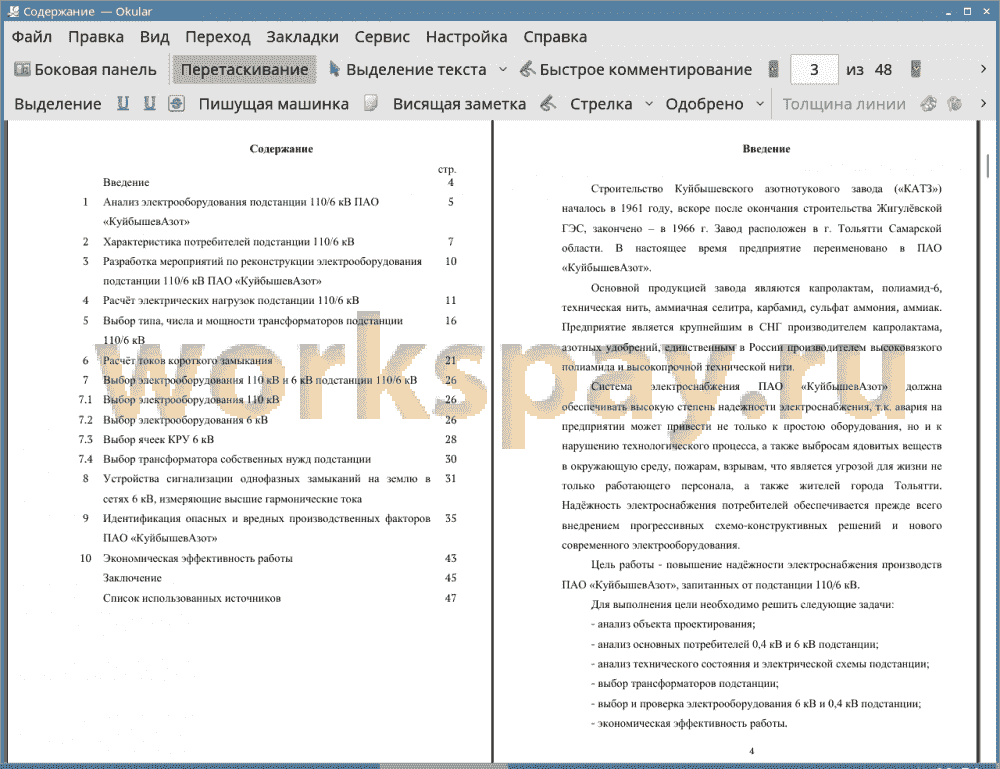Open the Стрелка shape dropdown arrow
1000x769 pixels.
pyautogui.click(x=649, y=104)
